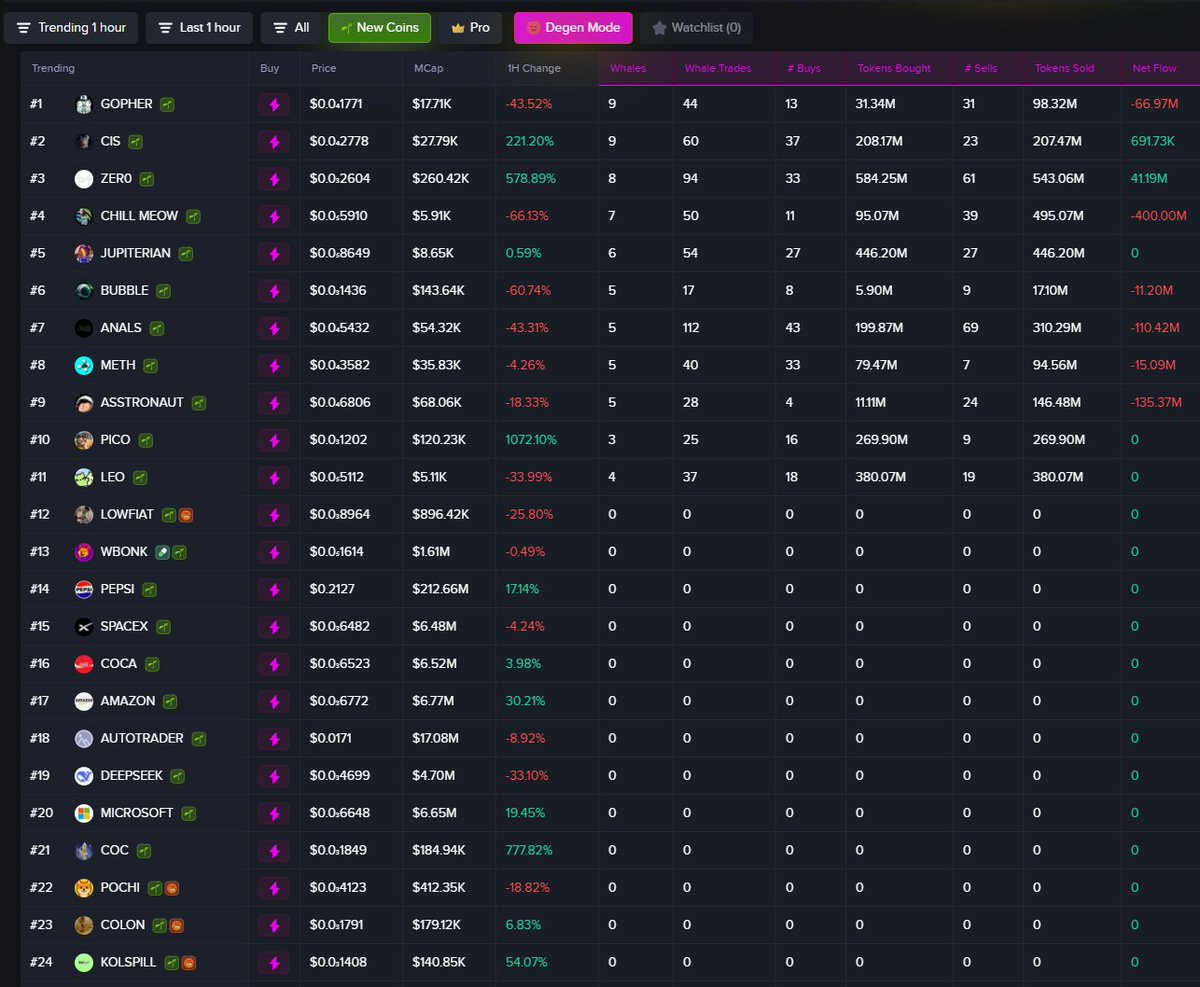Click the orange badge next to POCHI
Image resolution: width=1200 pixels, height=987 pixels.
[x=171, y=888]
